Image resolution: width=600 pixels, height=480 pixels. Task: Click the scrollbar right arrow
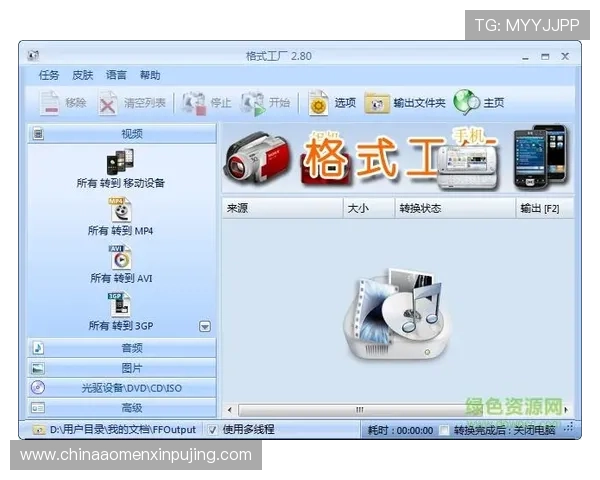[567, 410]
